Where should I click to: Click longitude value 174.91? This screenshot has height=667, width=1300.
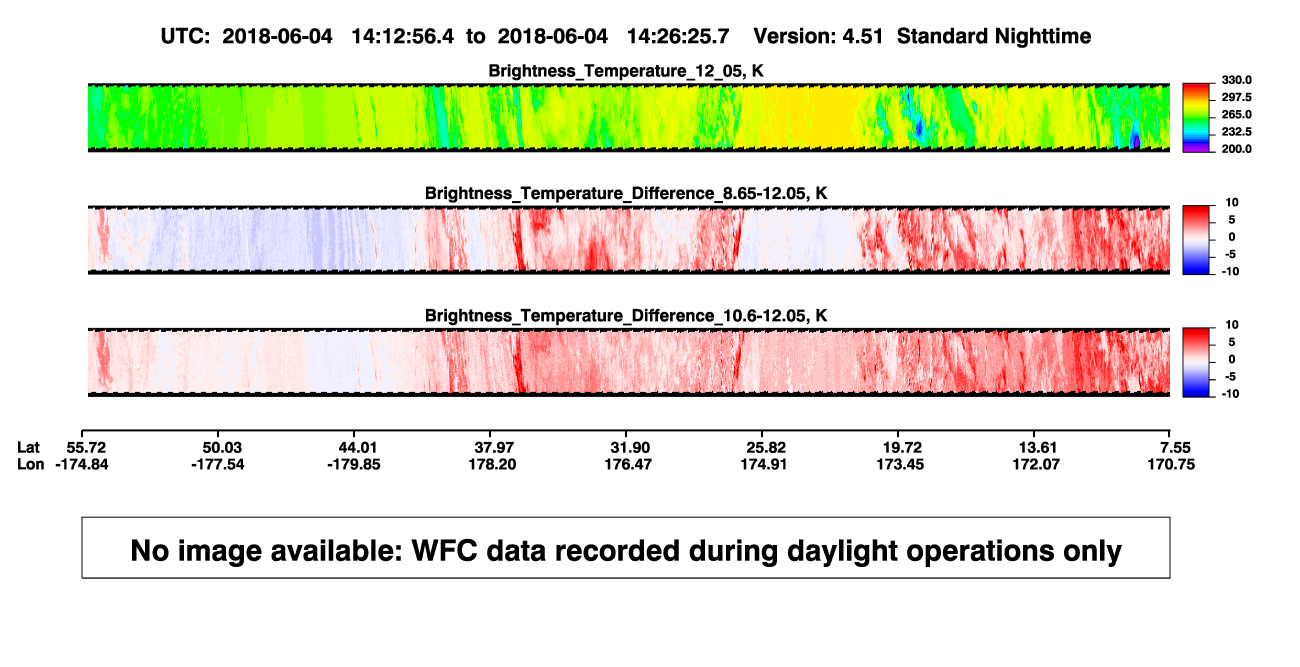coord(765,464)
